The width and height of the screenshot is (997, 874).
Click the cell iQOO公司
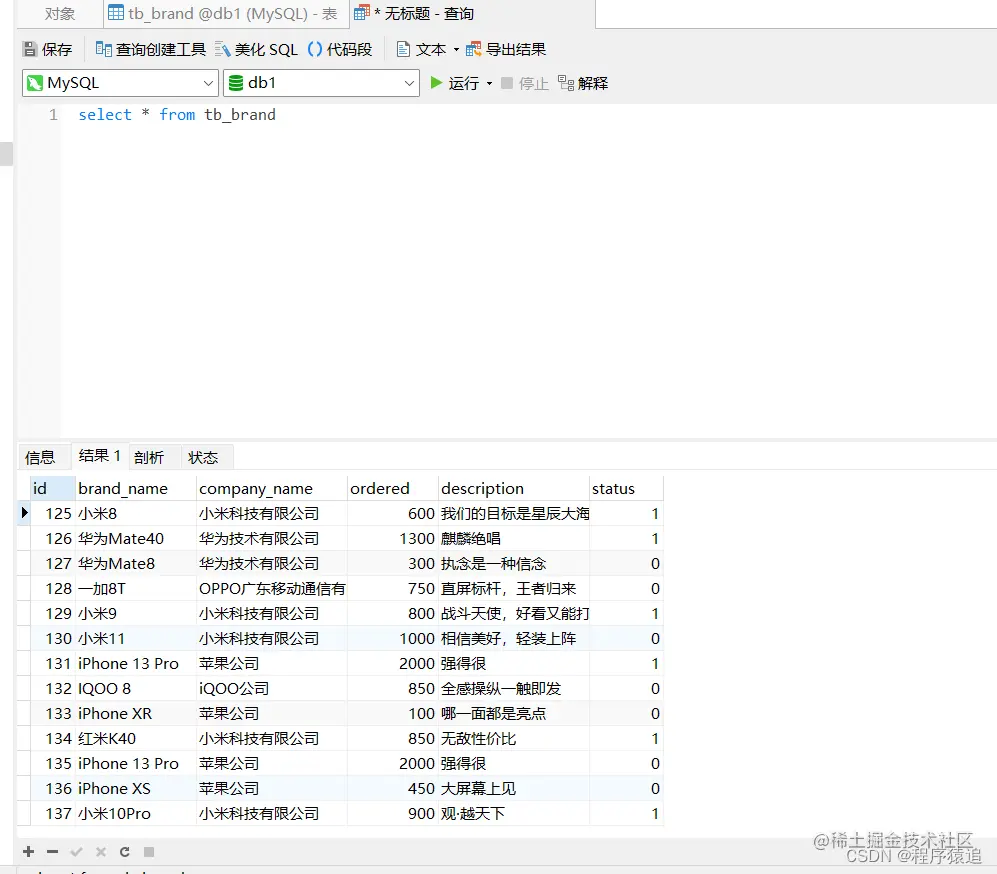[x=272, y=688]
